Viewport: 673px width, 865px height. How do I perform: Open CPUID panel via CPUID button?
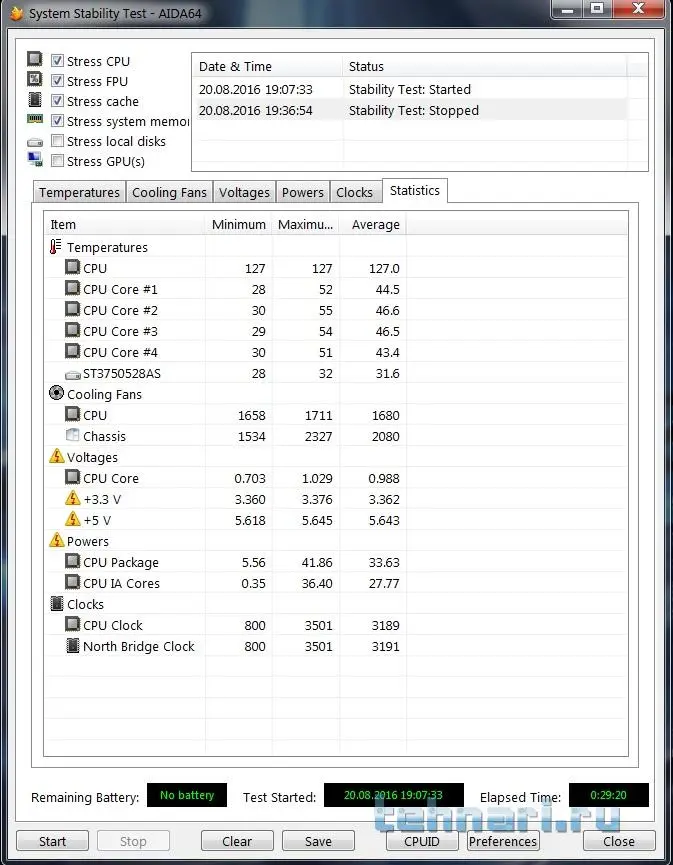422,841
